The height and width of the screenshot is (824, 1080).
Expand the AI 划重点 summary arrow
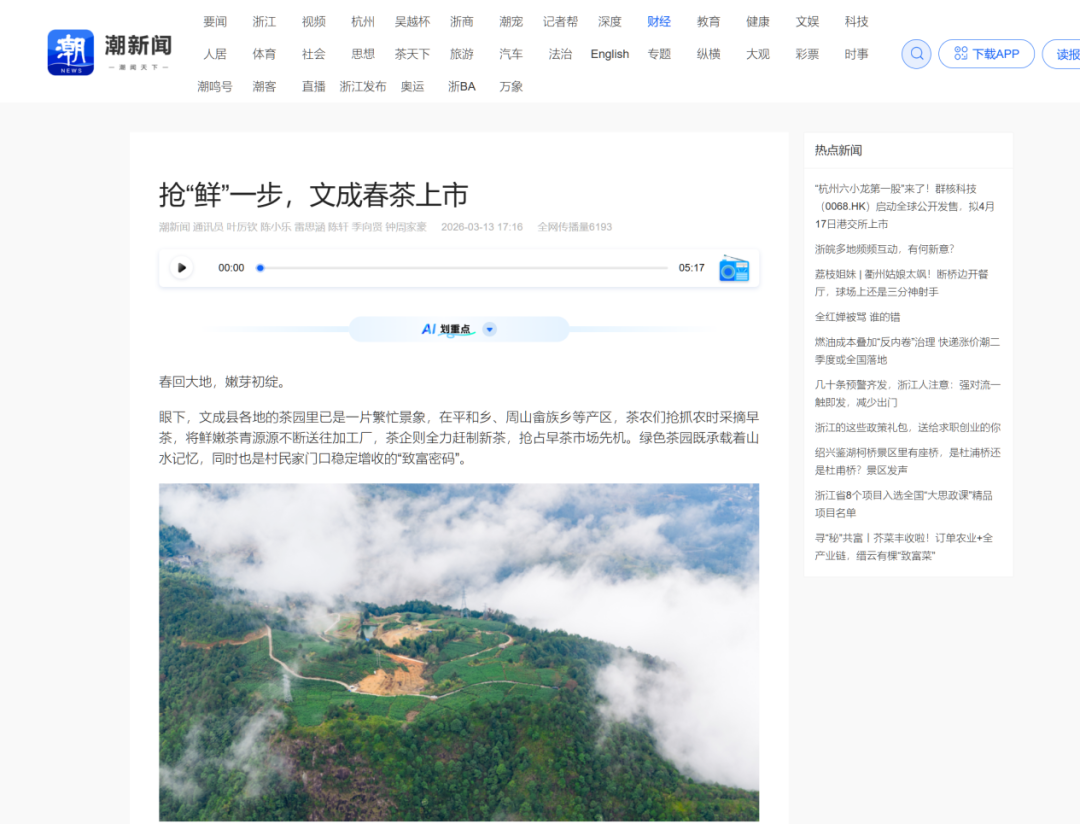coord(489,329)
